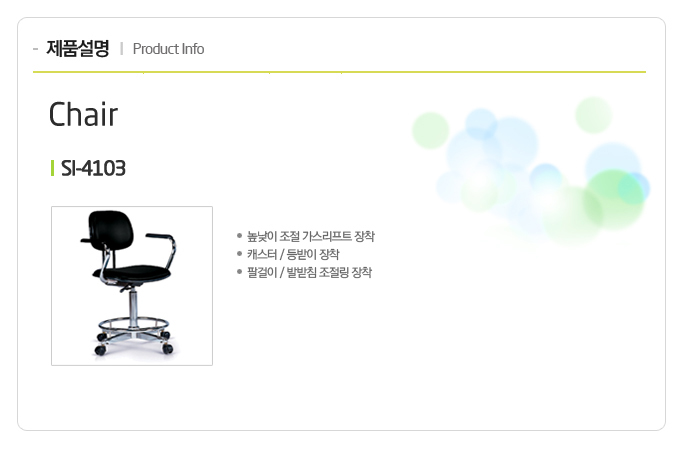Viewport: 685px width, 473px height.
Task: Click the 높낮이 조절 가스리프트 장착 text
Action: pos(311,236)
